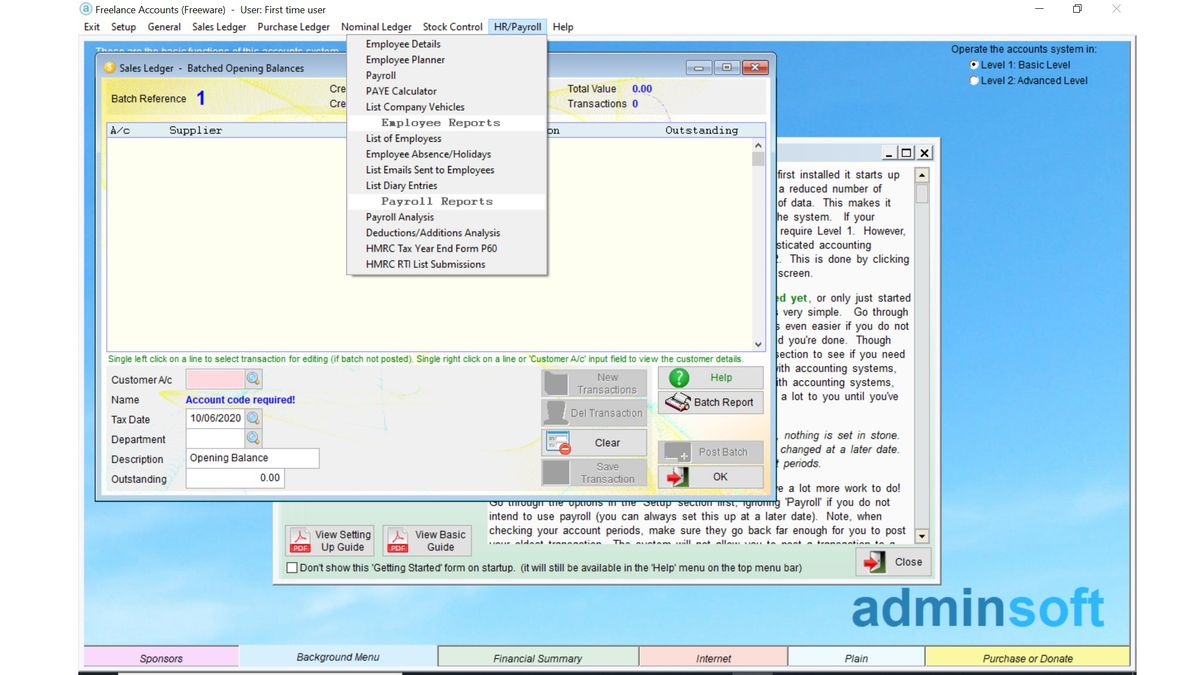Image resolution: width=1200 pixels, height=675 pixels.
Task: Click the green Help question mark icon
Action: pyautogui.click(x=677, y=377)
